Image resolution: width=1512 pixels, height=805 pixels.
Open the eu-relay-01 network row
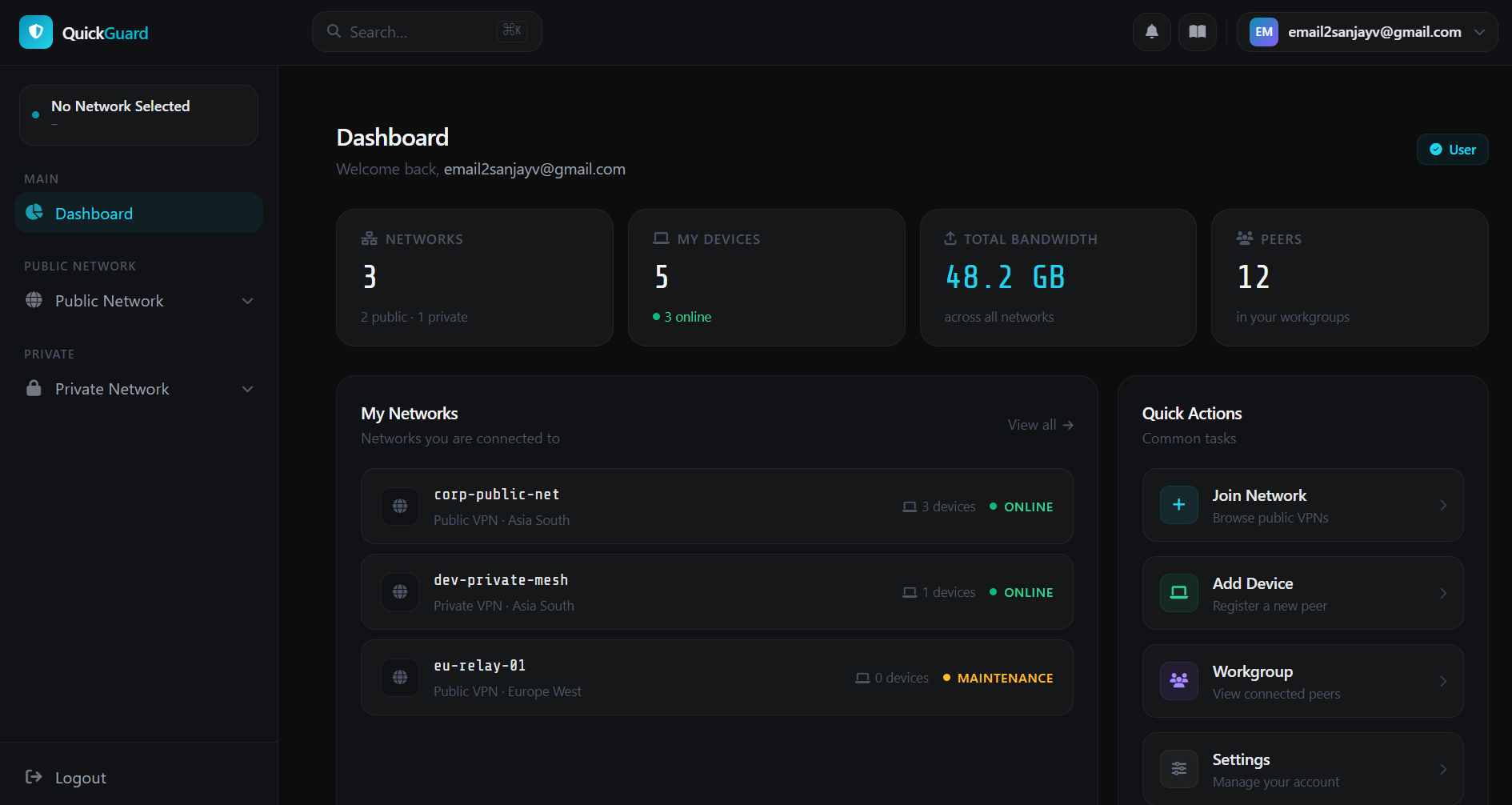click(x=717, y=677)
